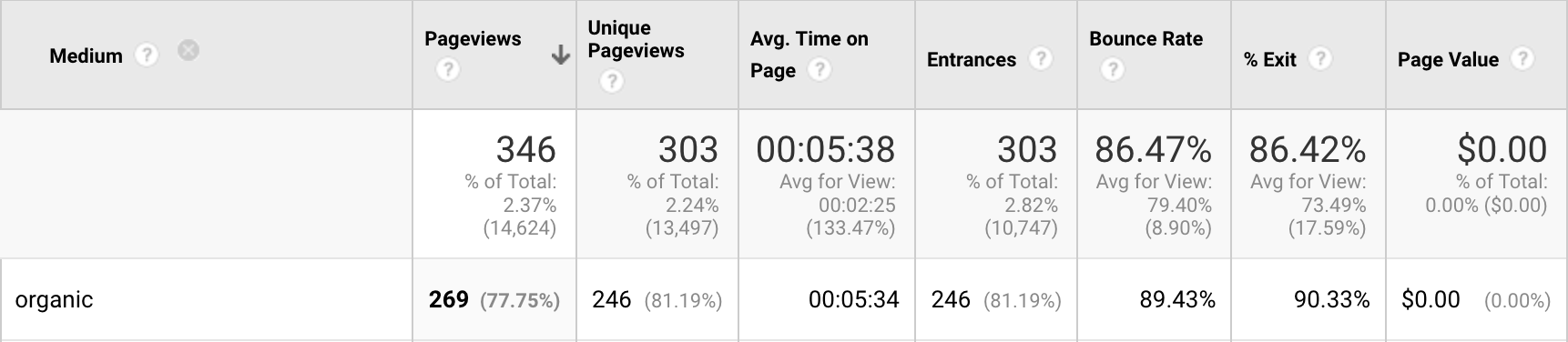Toggle the Pageviews sort arrow
Image resolution: width=1568 pixels, height=342 pixels.
click(x=561, y=56)
